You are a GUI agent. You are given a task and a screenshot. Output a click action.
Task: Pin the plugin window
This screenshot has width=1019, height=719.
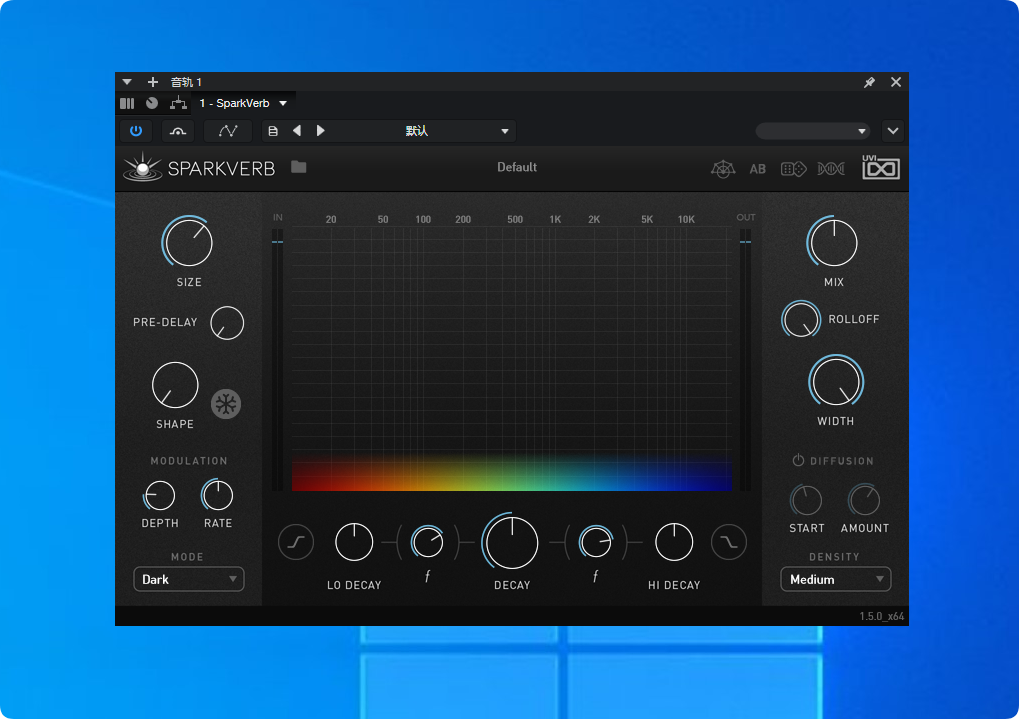(x=869, y=82)
